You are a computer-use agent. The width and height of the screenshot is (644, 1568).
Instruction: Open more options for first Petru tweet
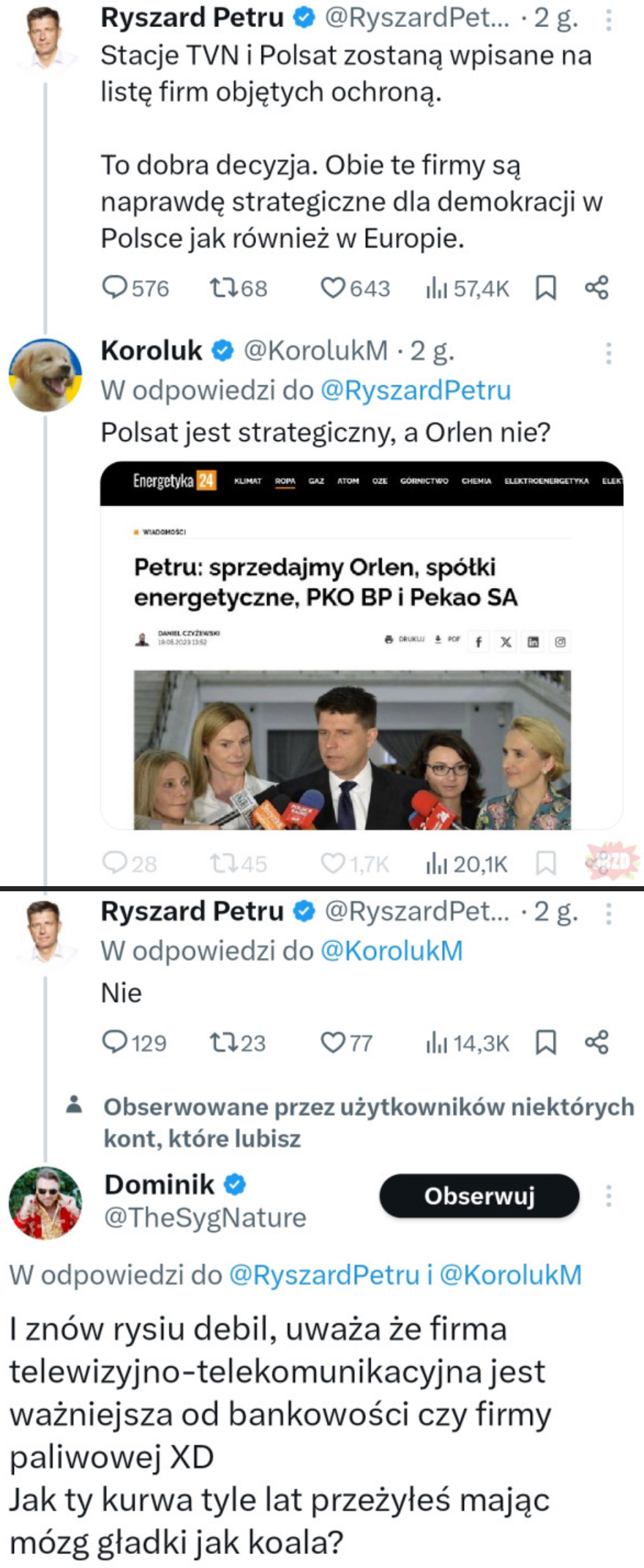[x=608, y=21]
